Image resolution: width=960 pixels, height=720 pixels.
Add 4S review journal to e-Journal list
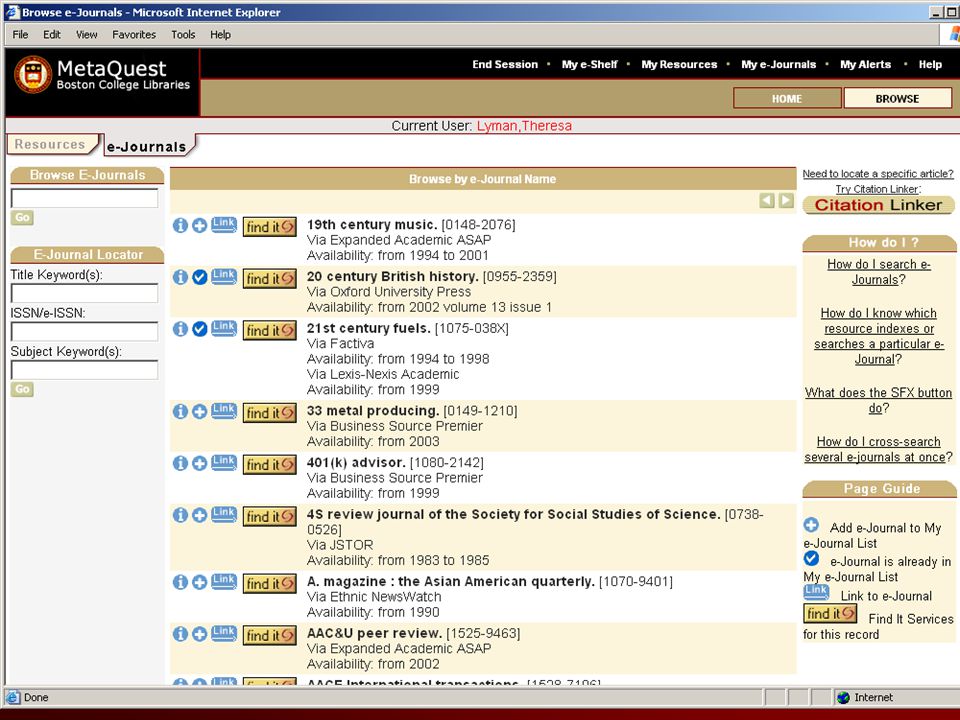(200, 515)
